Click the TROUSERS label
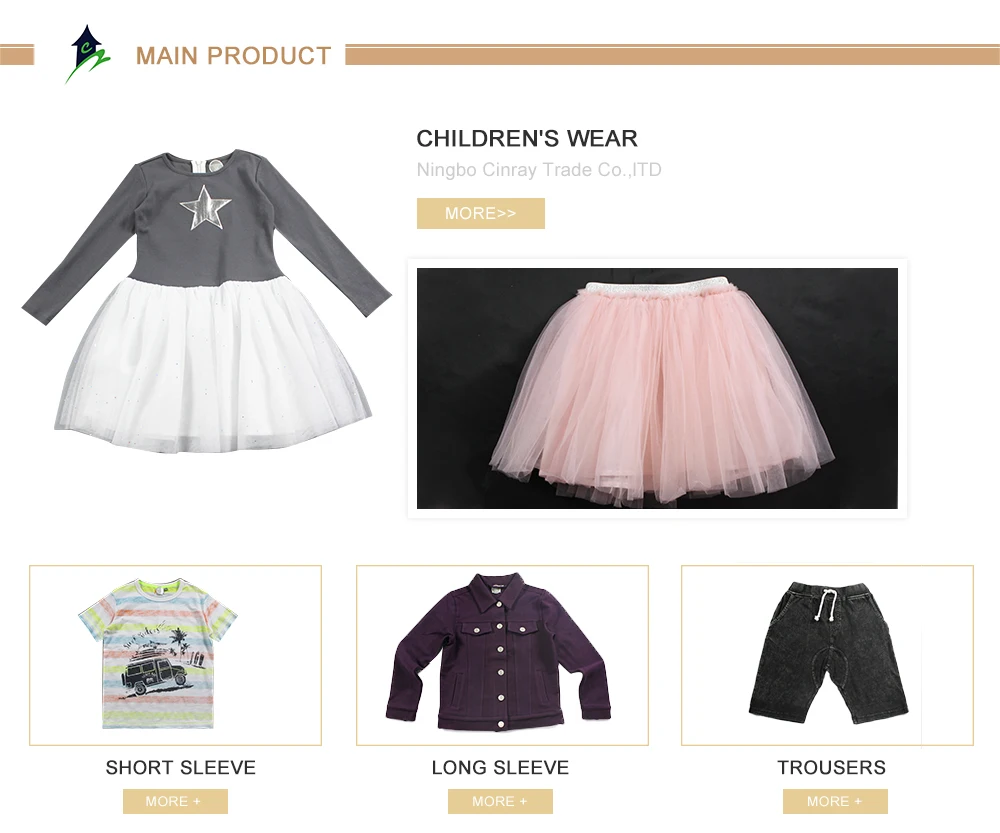 tap(832, 767)
